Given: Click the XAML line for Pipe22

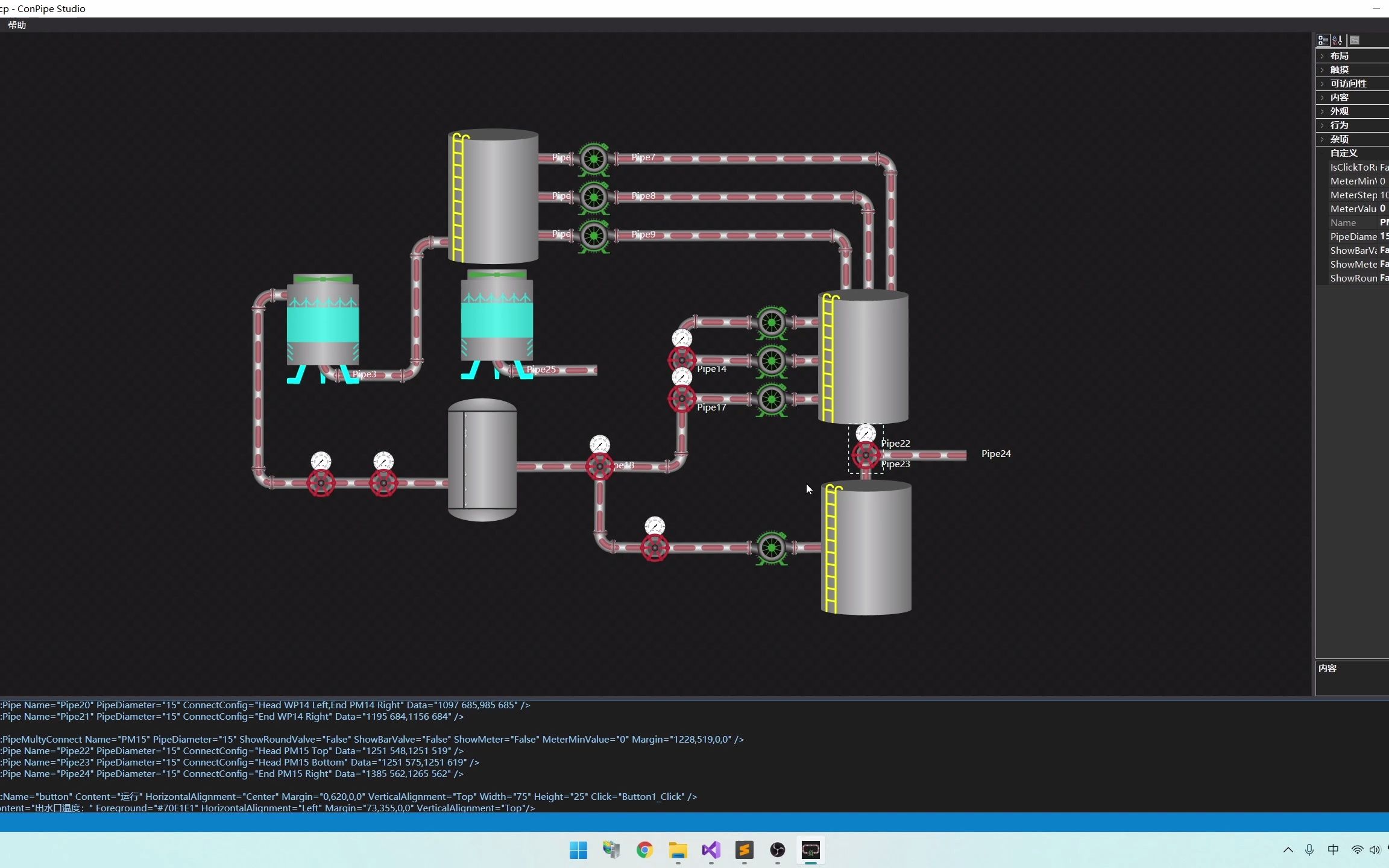Looking at the screenshot, I should click(x=232, y=751).
